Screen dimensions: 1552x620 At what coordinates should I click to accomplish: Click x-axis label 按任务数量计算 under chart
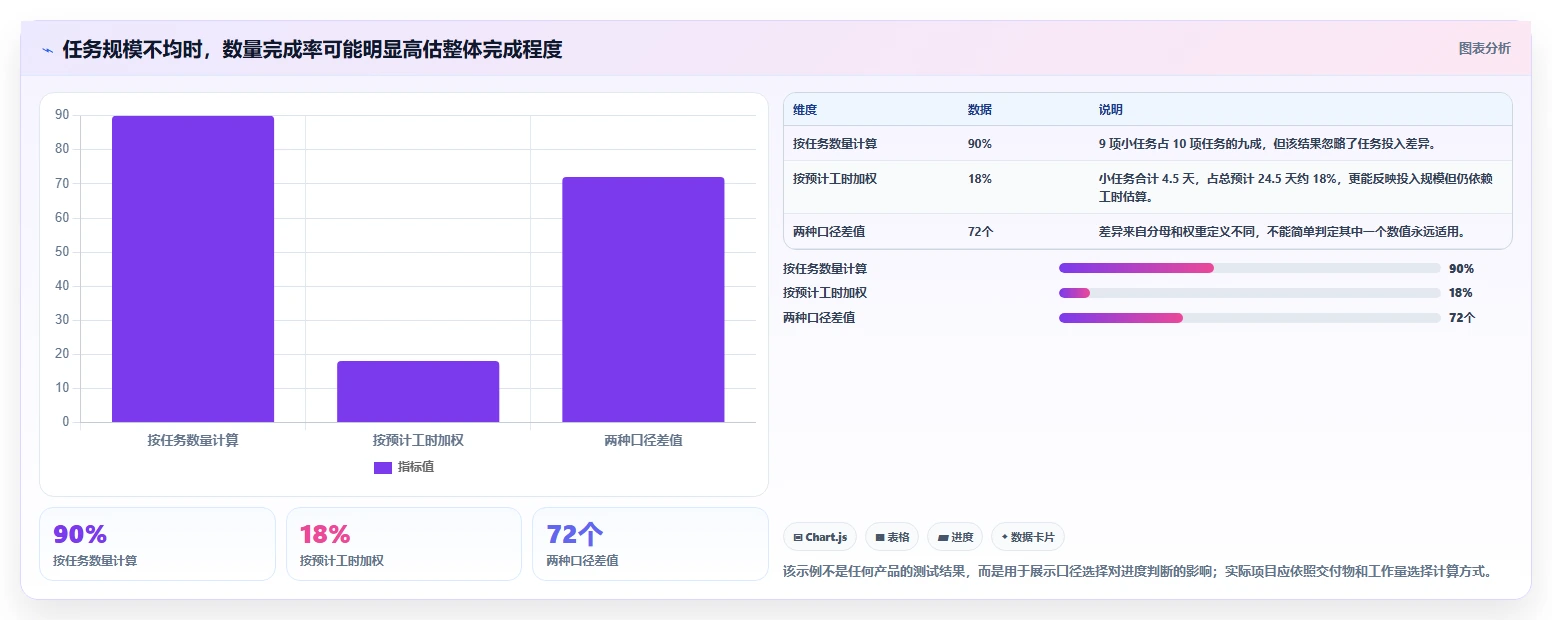coord(193,440)
